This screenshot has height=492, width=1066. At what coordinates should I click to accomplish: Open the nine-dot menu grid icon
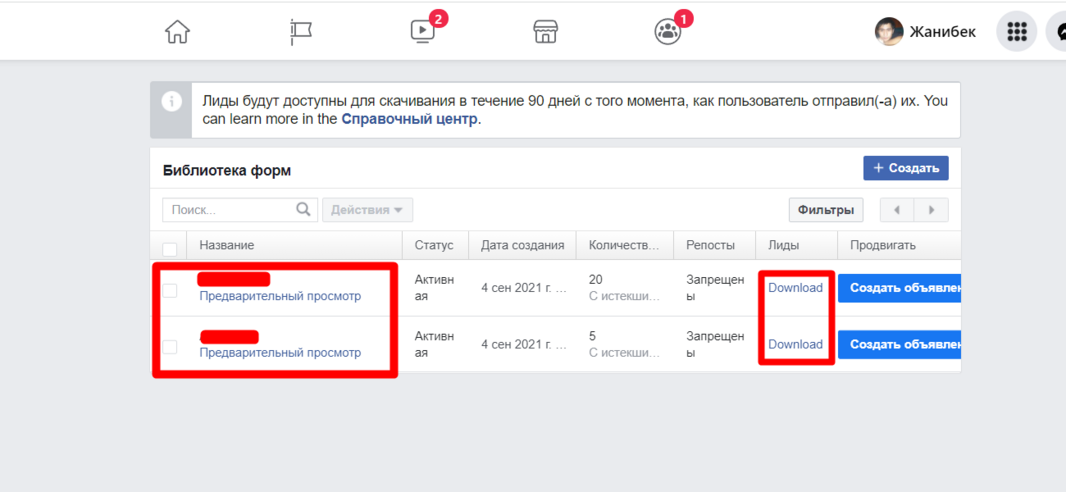pos(1016,32)
